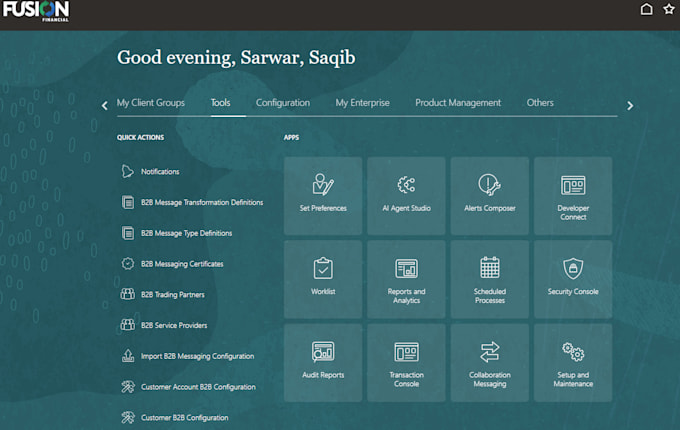Open Setup and Maintenance tile
The width and height of the screenshot is (680, 430).
(573, 363)
